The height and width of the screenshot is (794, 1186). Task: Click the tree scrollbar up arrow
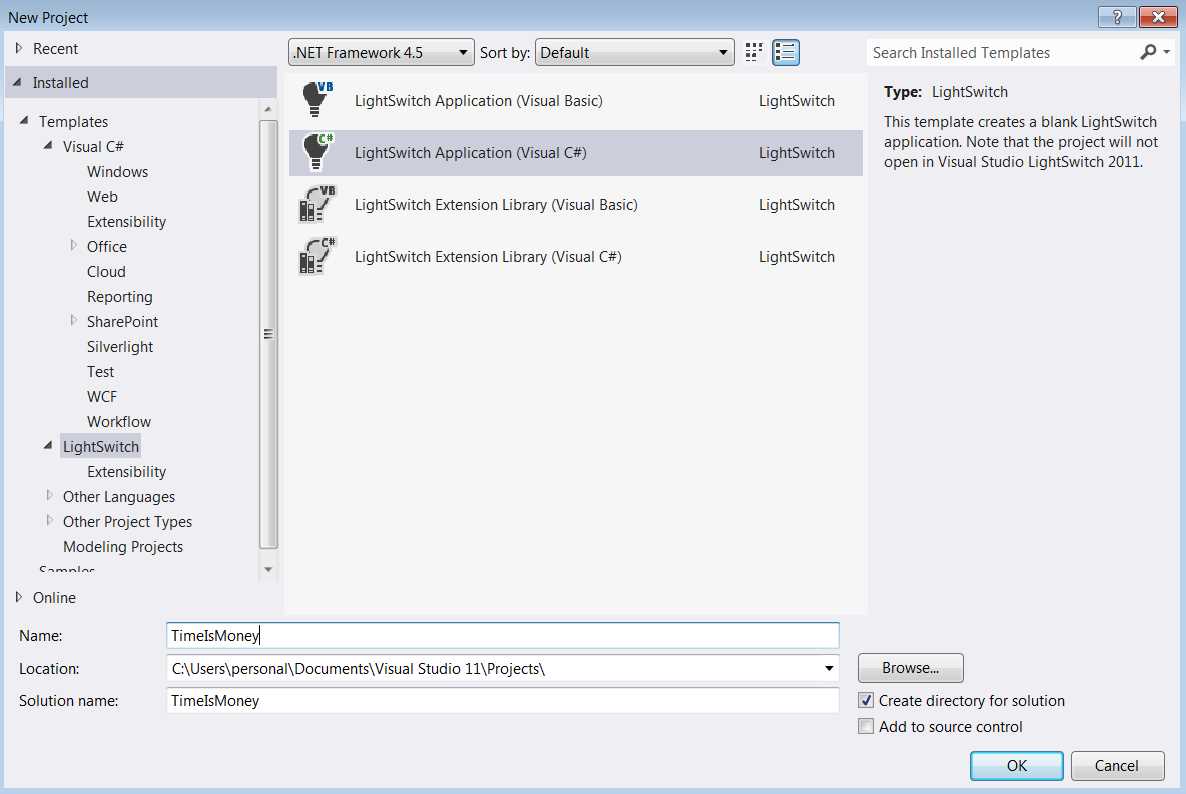[268, 110]
